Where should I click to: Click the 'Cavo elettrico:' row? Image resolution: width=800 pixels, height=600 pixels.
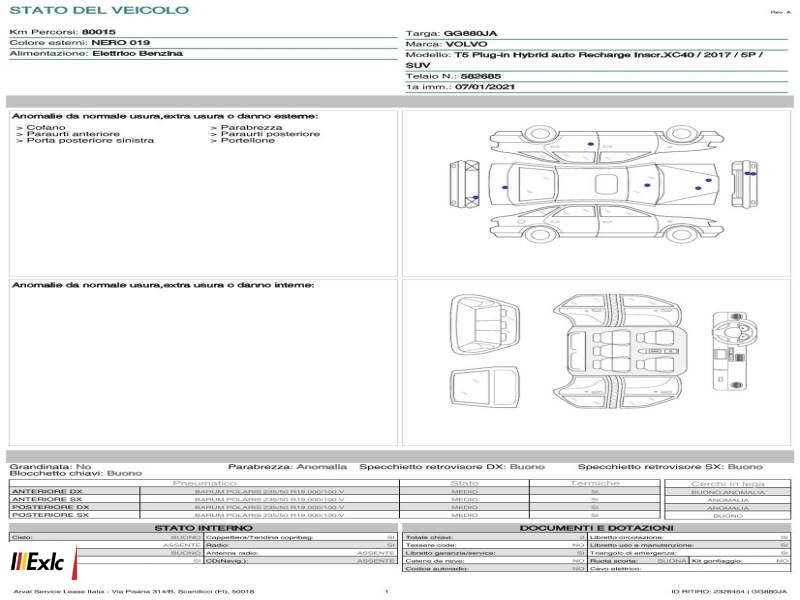(x=689, y=568)
